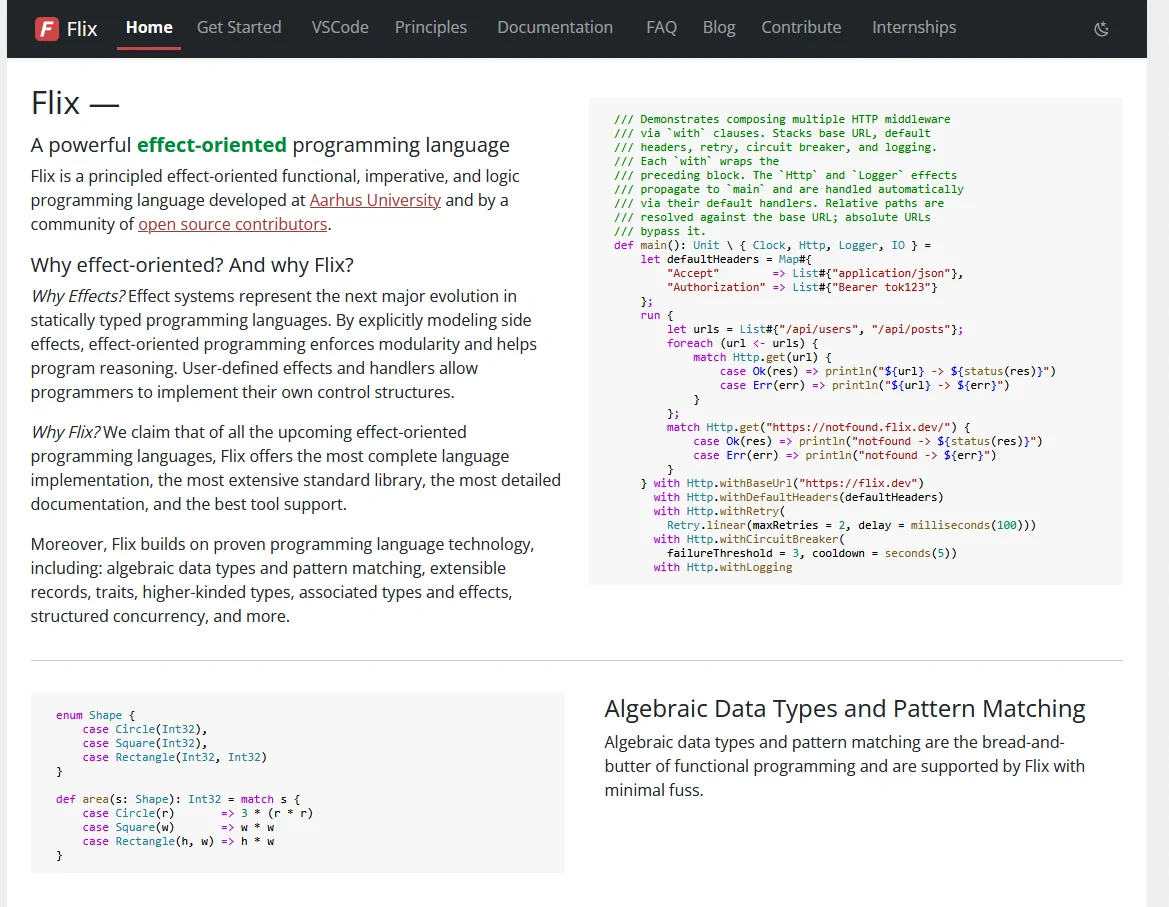Screen dimensions: 1169x907
Task: Follow the Aarhus University link
Action: (x=375, y=200)
